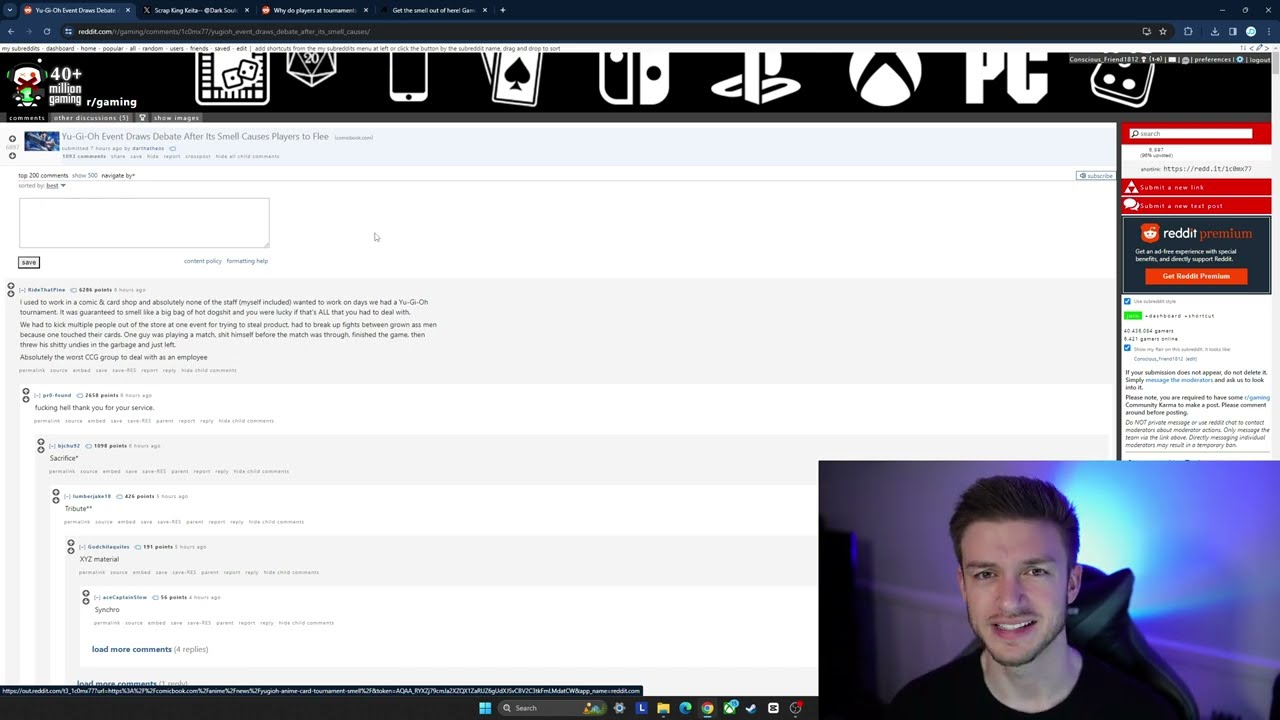
Task: Upvote the 'Tribute**' comment
Action: [56, 493]
